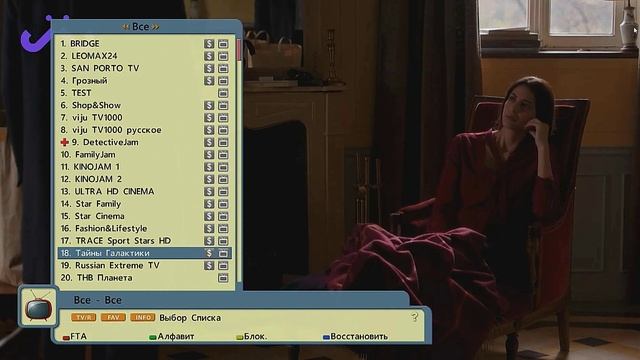The image size is (640, 360).
Task: Filter by FTA with red button
Action: coord(75,337)
